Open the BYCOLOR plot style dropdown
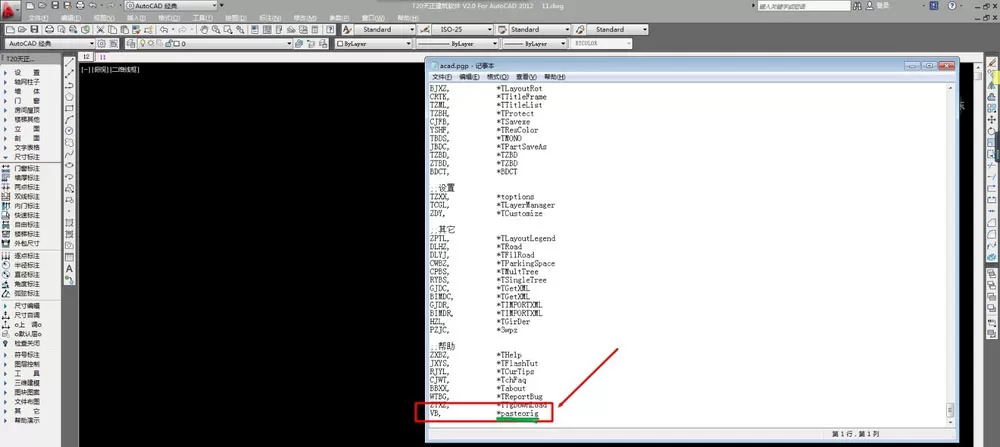 click(601, 43)
